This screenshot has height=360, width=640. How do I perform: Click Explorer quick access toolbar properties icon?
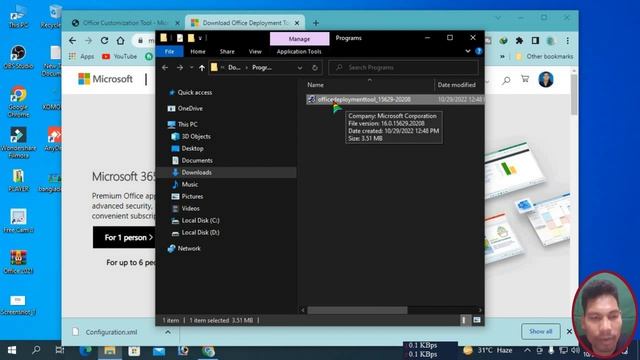(x=180, y=38)
